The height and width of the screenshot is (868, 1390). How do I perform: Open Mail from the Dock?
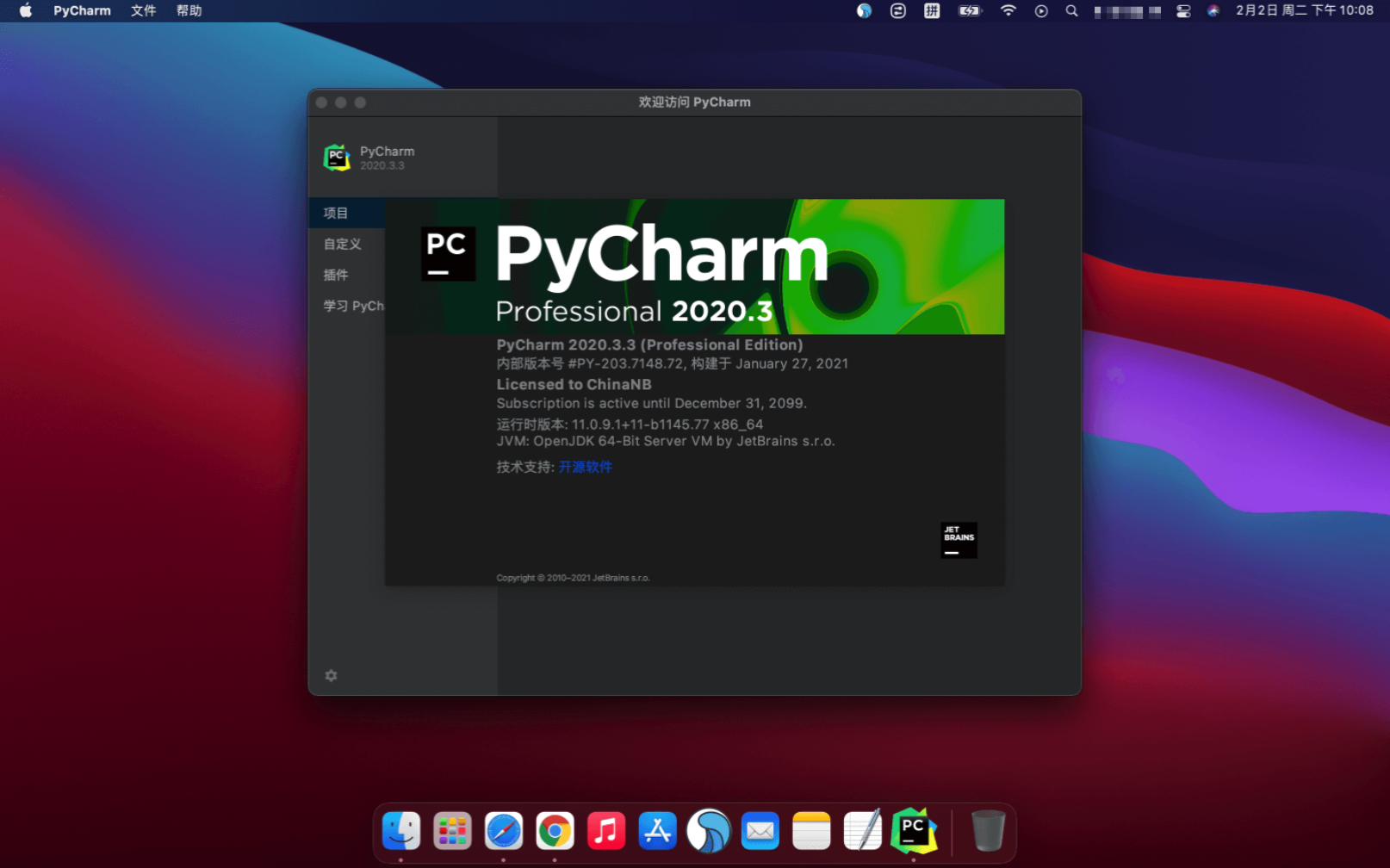click(760, 831)
